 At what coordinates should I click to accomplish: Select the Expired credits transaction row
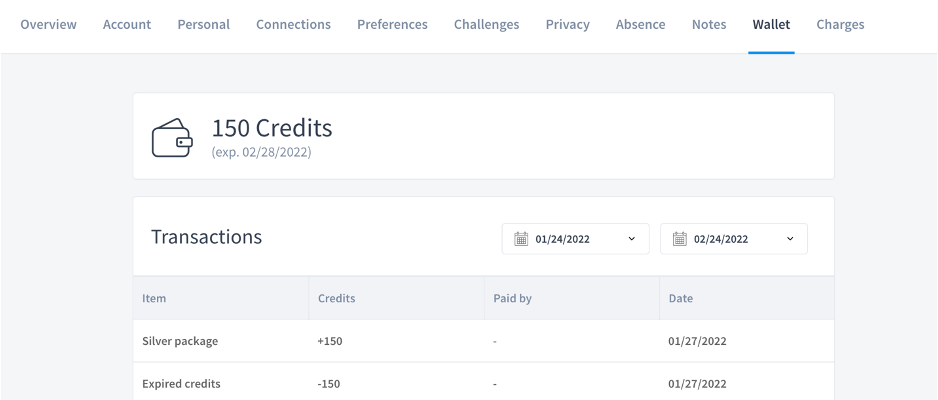(x=483, y=383)
